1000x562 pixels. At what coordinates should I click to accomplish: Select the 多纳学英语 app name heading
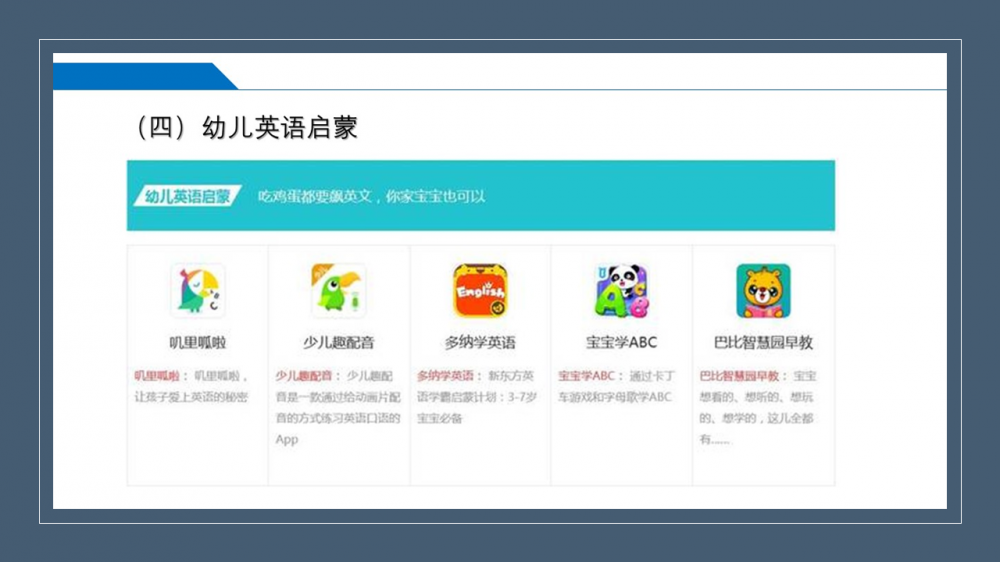480,342
